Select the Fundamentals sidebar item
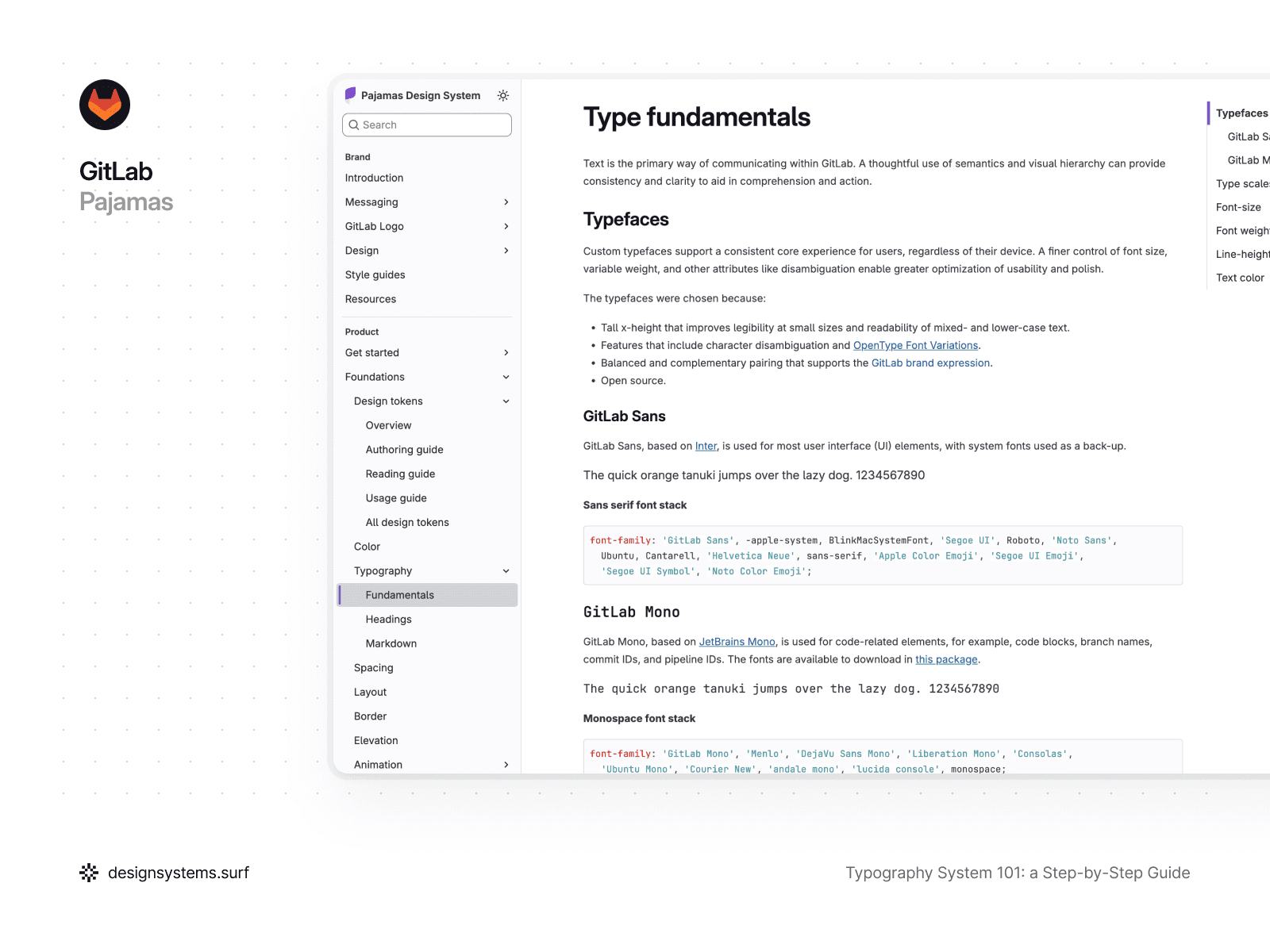 tap(428, 595)
